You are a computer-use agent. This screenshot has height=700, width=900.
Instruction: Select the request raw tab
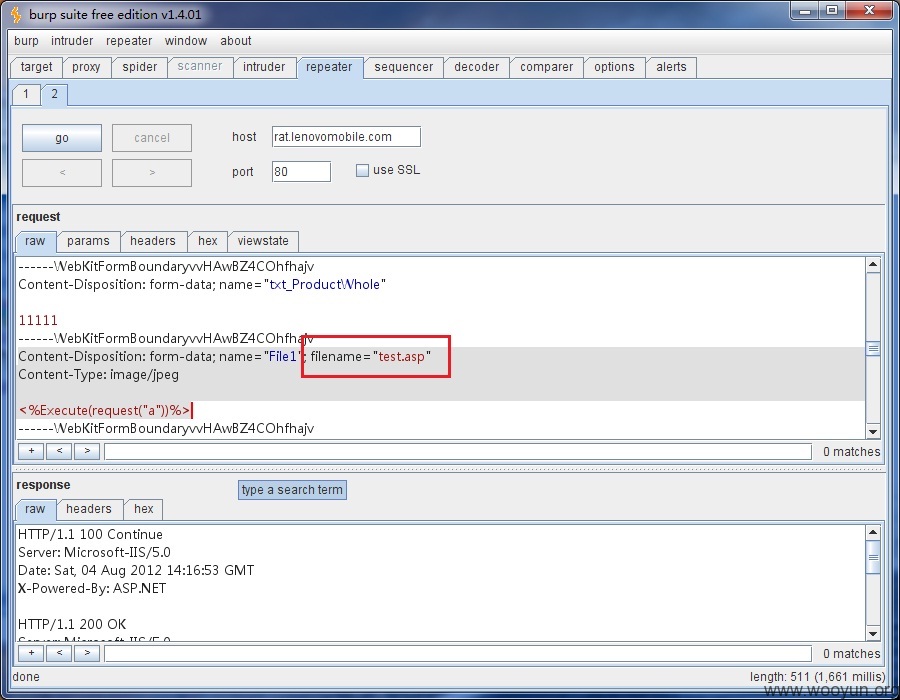click(x=35, y=241)
